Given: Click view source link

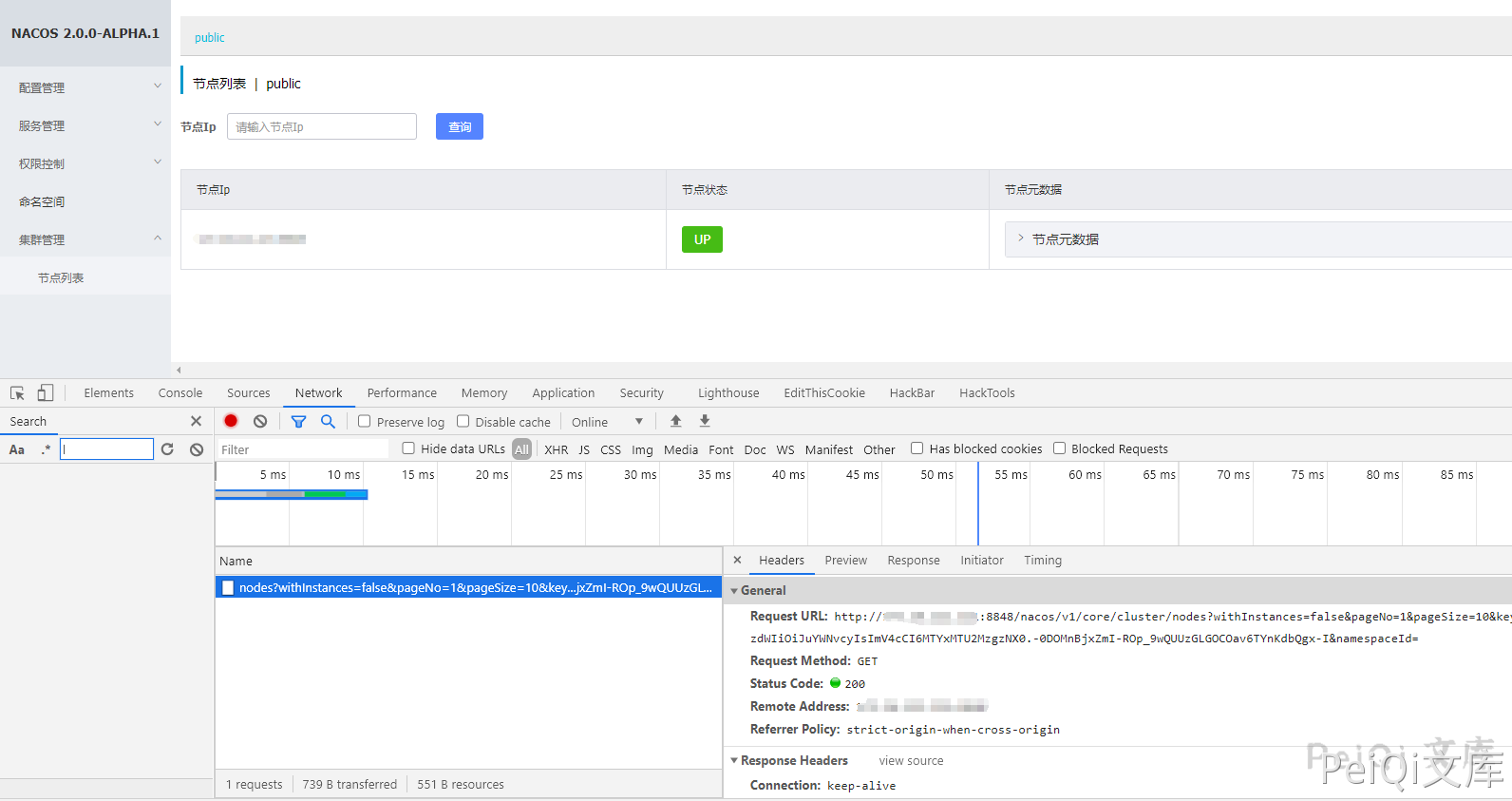Looking at the screenshot, I should pyautogui.click(x=911, y=761).
